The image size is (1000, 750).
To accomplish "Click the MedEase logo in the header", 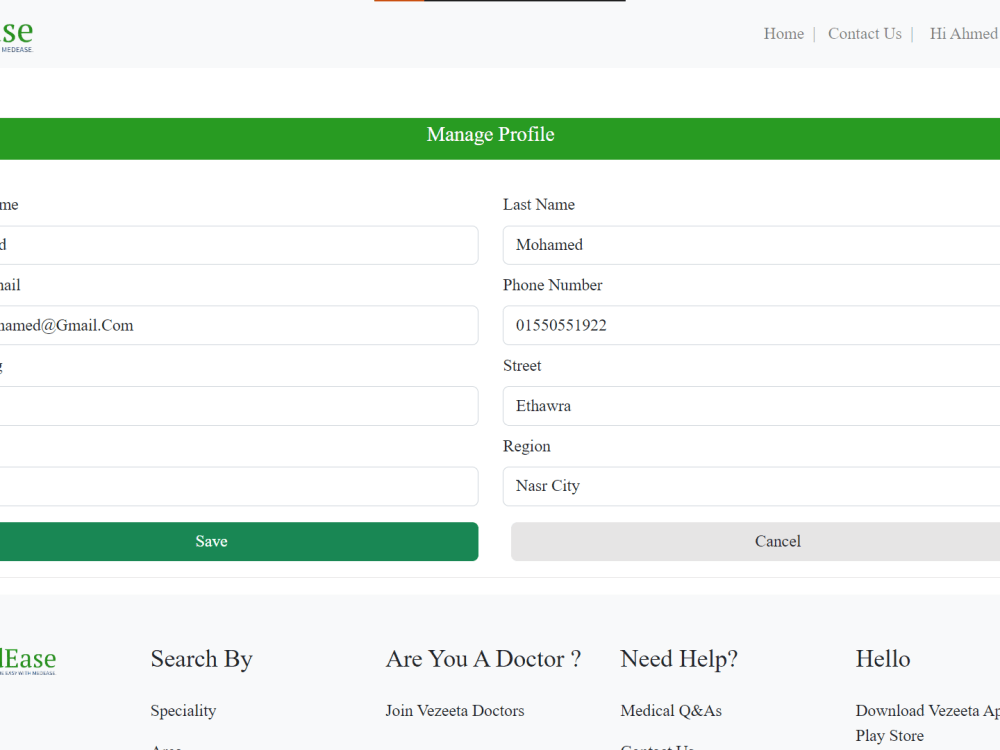I will [x=17, y=36].
